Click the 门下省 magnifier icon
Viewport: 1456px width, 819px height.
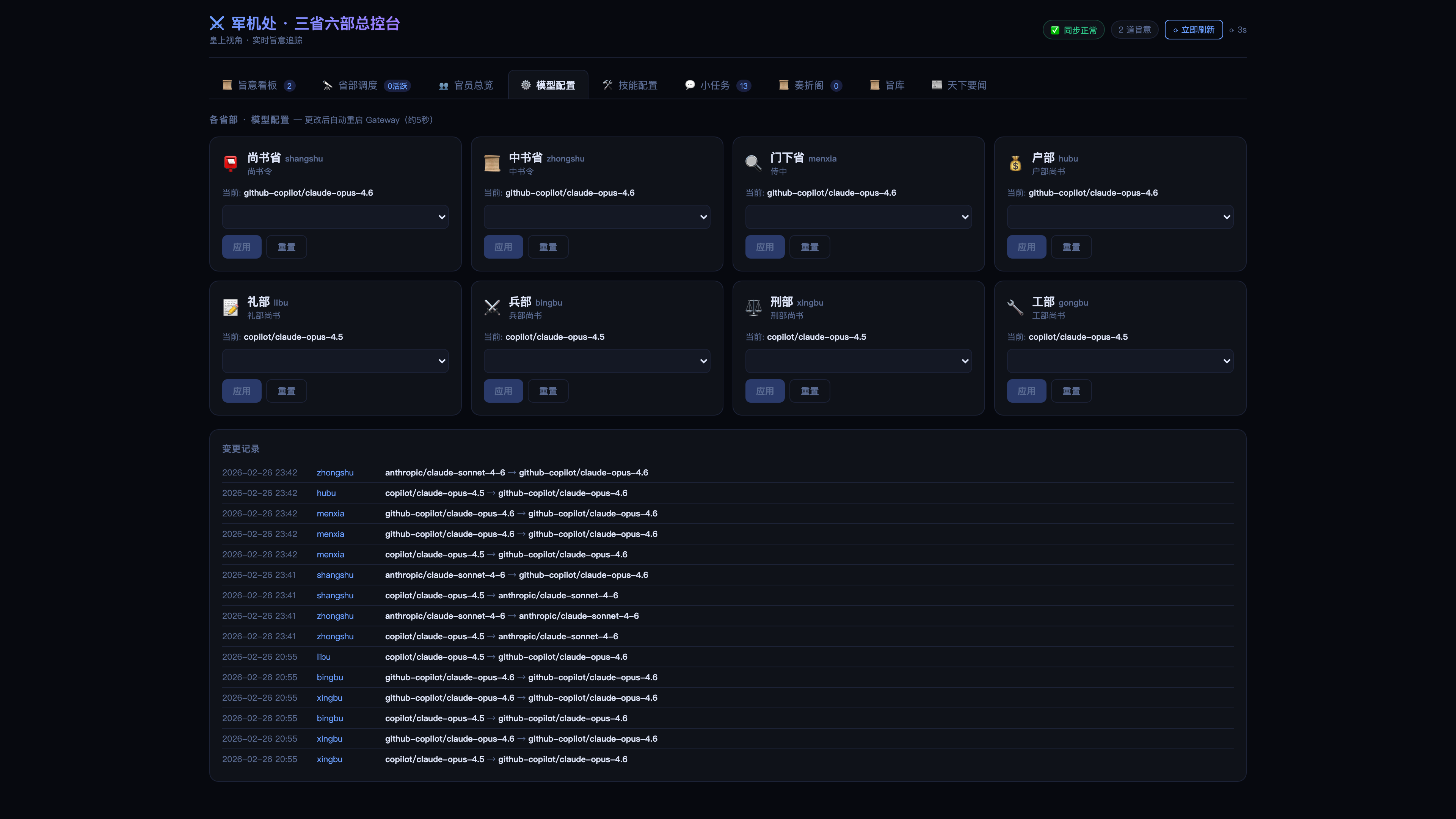pyautogui.click(x=753, y=163)
